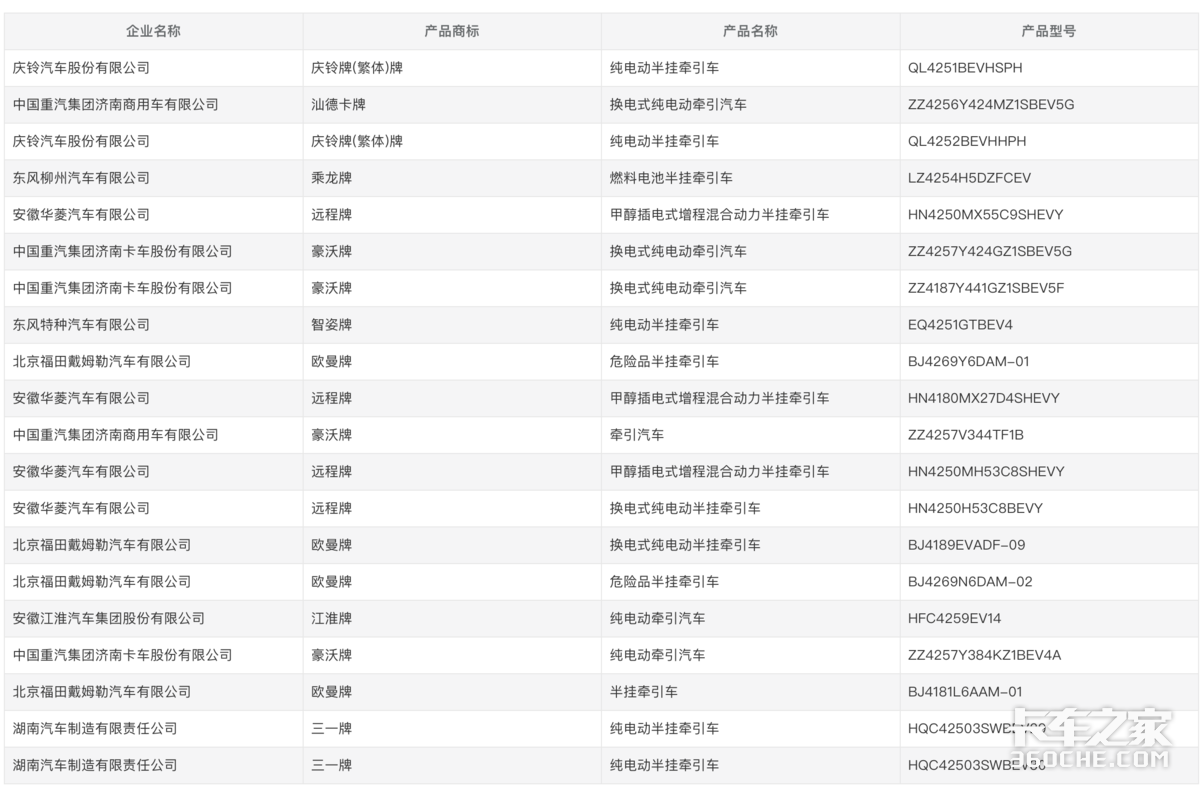Click 安徽江淮汽车集团股份有限公司 company cell
Screen dimensions: 1200x793
tap(109, 618)
